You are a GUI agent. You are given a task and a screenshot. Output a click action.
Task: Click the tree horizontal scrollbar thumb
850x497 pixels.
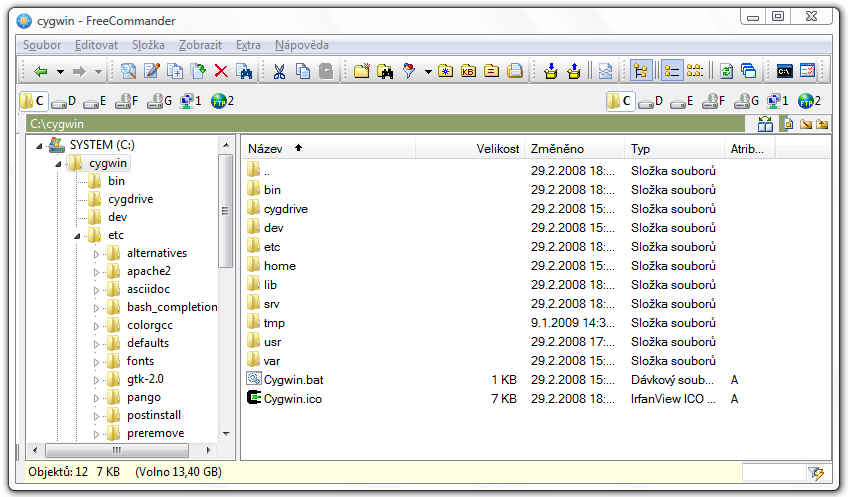(x=117, y=450)
